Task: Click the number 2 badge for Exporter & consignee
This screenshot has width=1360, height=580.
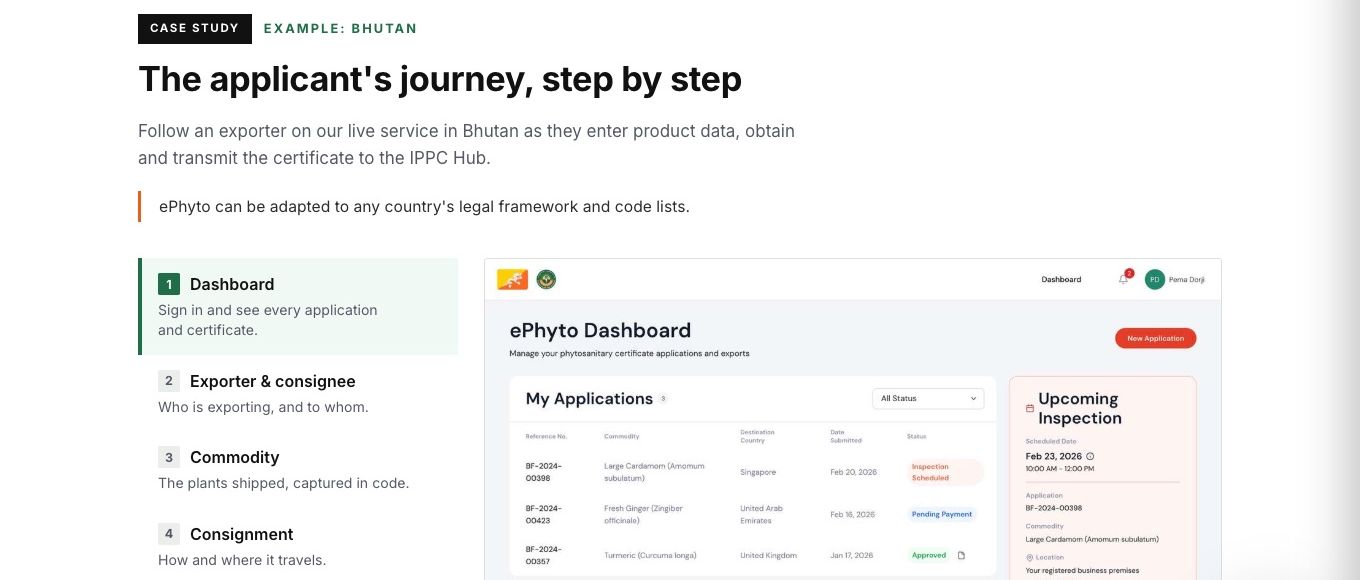Action: pyautogui.click(x=169, y=381)
